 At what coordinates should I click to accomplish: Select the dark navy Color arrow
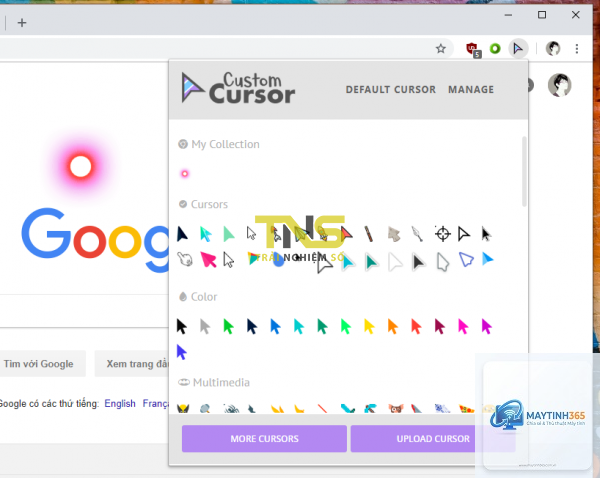252,326
